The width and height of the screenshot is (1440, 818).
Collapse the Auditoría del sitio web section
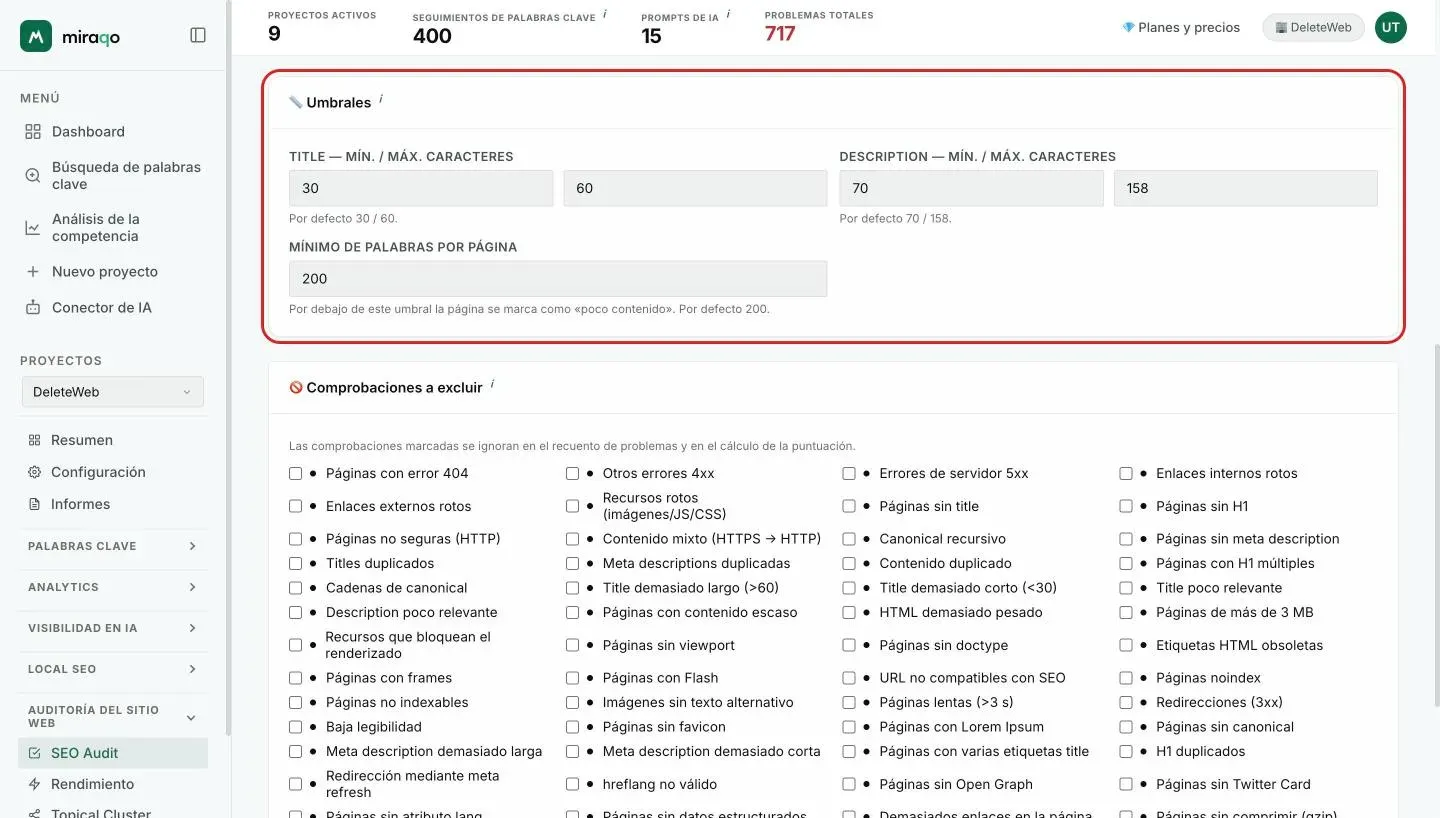pyautogui.click(x=113, y=716)
